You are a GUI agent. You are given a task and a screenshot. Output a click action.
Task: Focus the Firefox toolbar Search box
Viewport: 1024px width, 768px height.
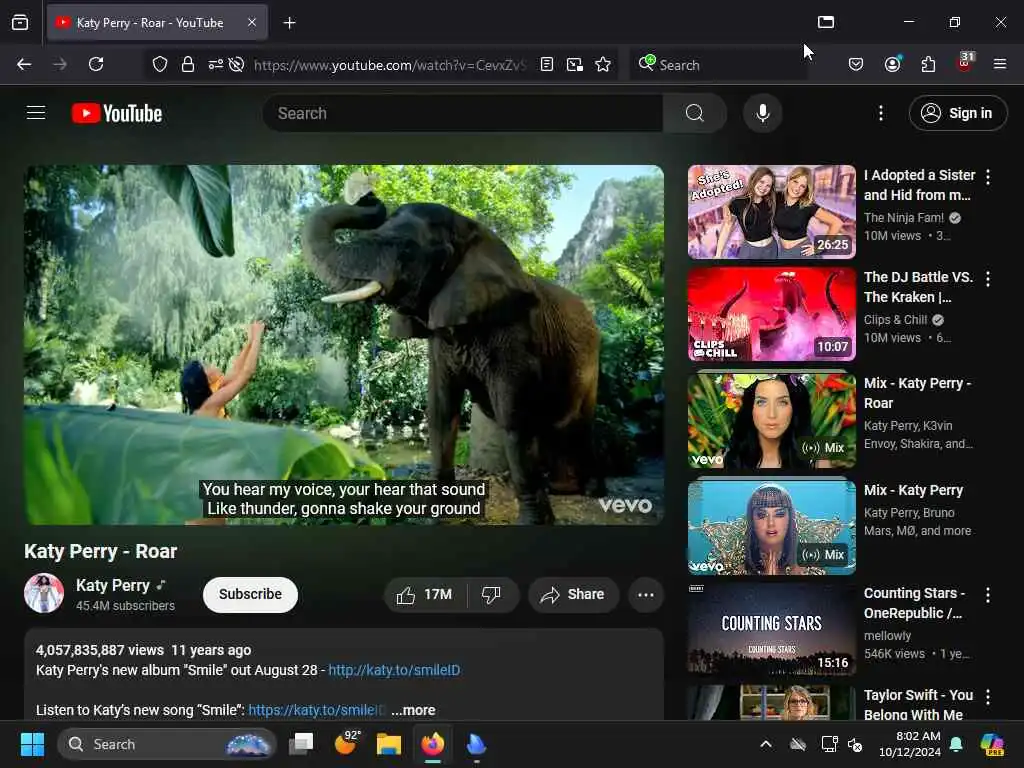[718, 65]
